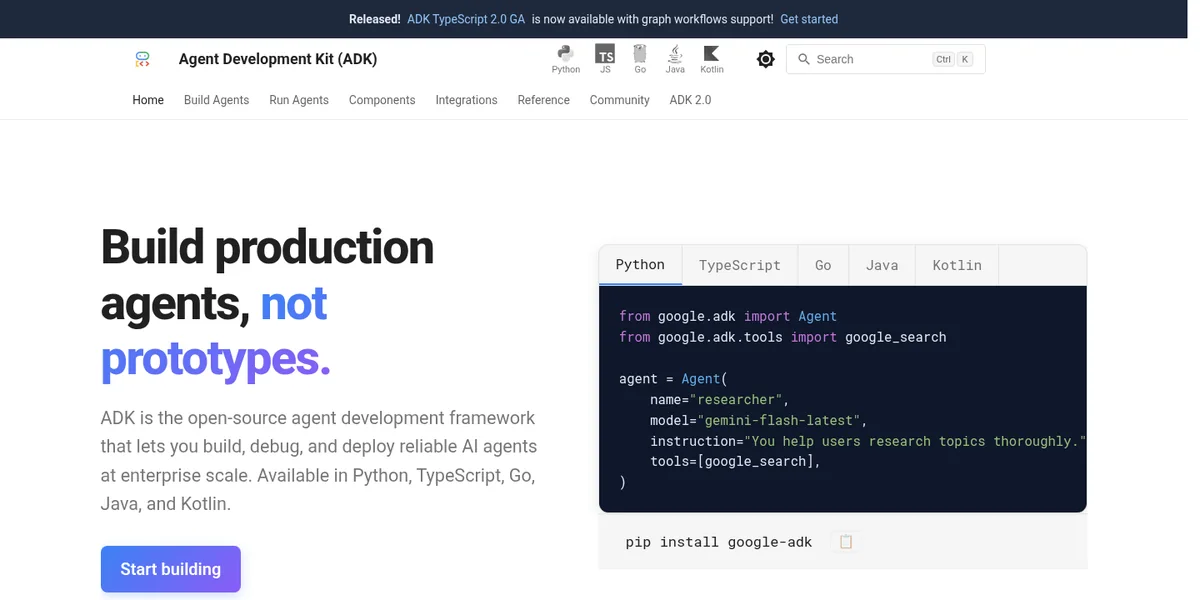Toggle the light/dark theme icon

[x=766, y=59]
